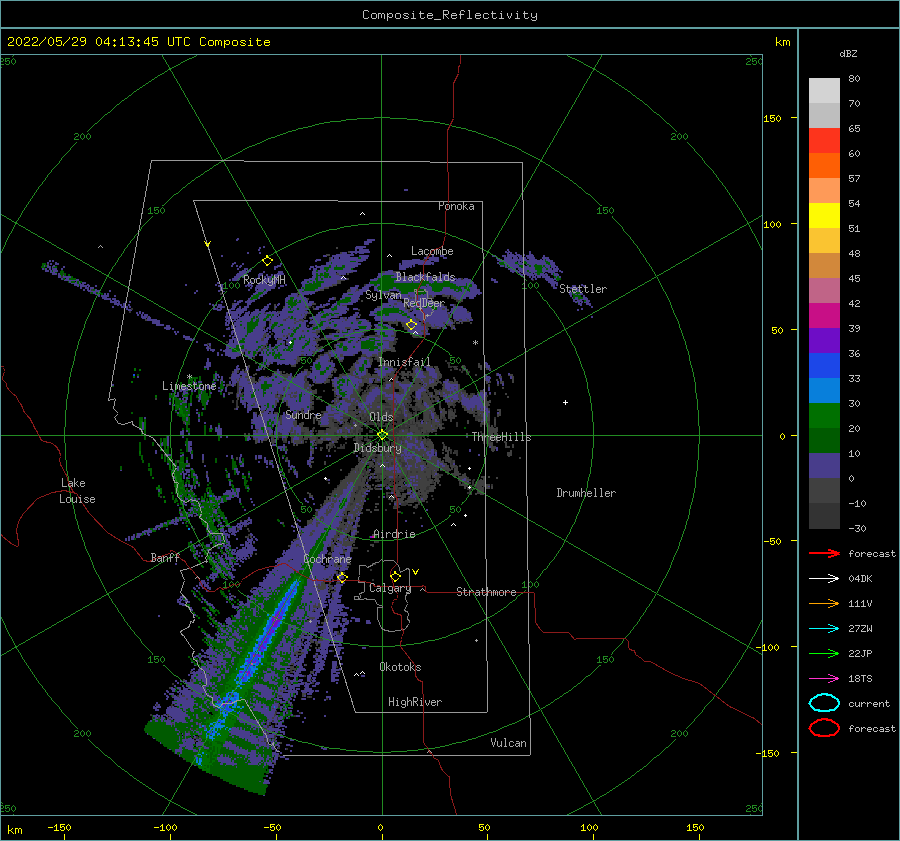Click the Lake Louise label
This screenshot has height=841, width=900.
pyautogui.click(x=77, y=491)
